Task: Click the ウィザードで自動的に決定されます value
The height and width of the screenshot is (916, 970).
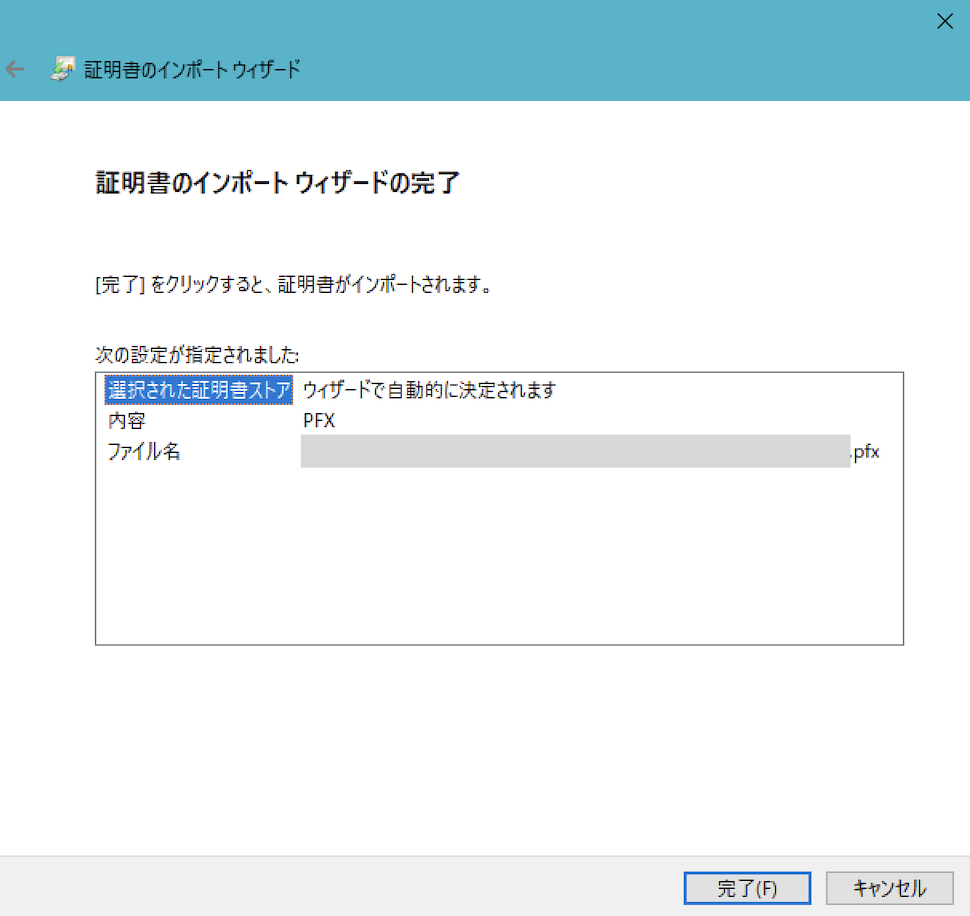Action: [429, 390]
